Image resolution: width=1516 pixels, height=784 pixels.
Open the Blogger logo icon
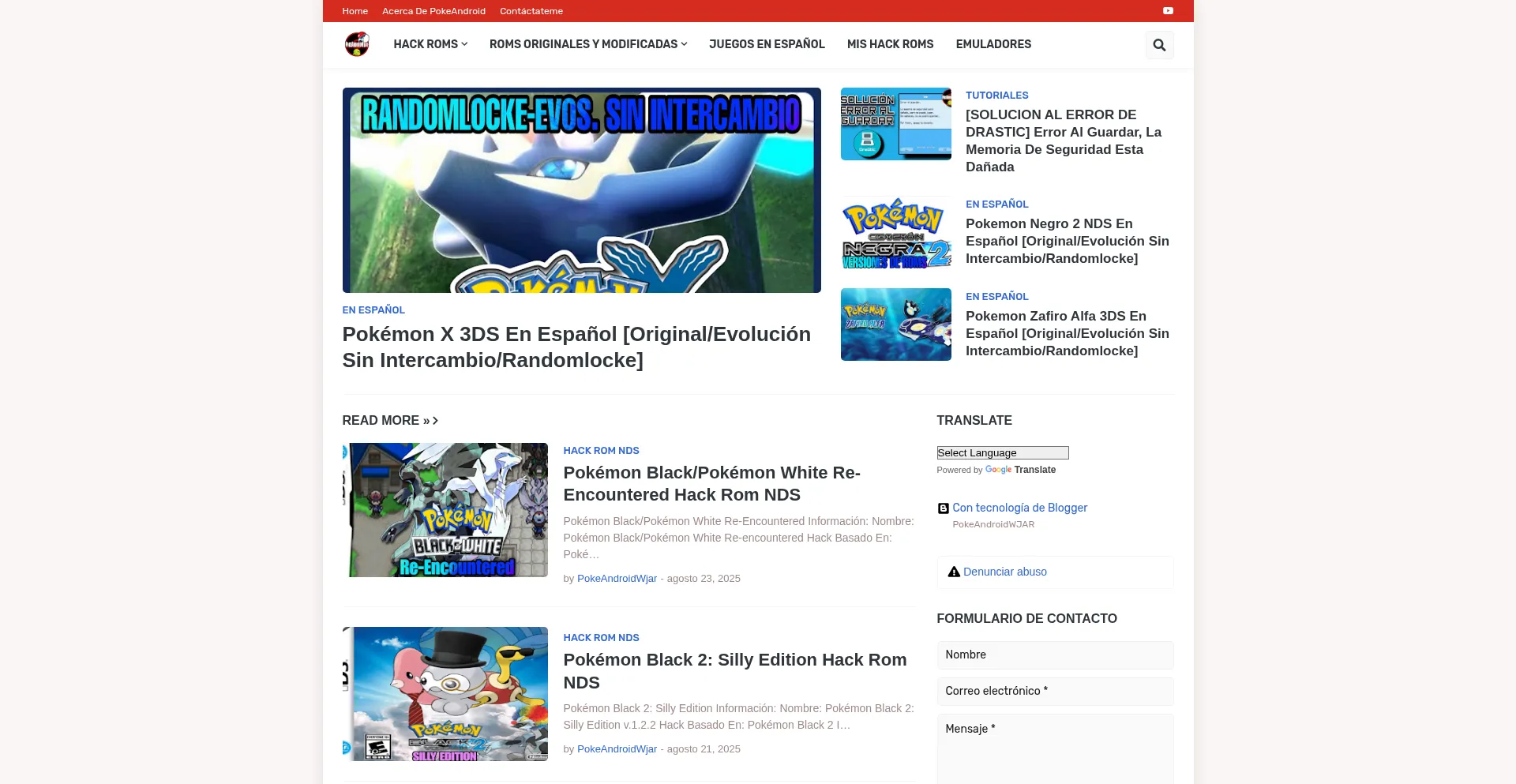point(943,508)
